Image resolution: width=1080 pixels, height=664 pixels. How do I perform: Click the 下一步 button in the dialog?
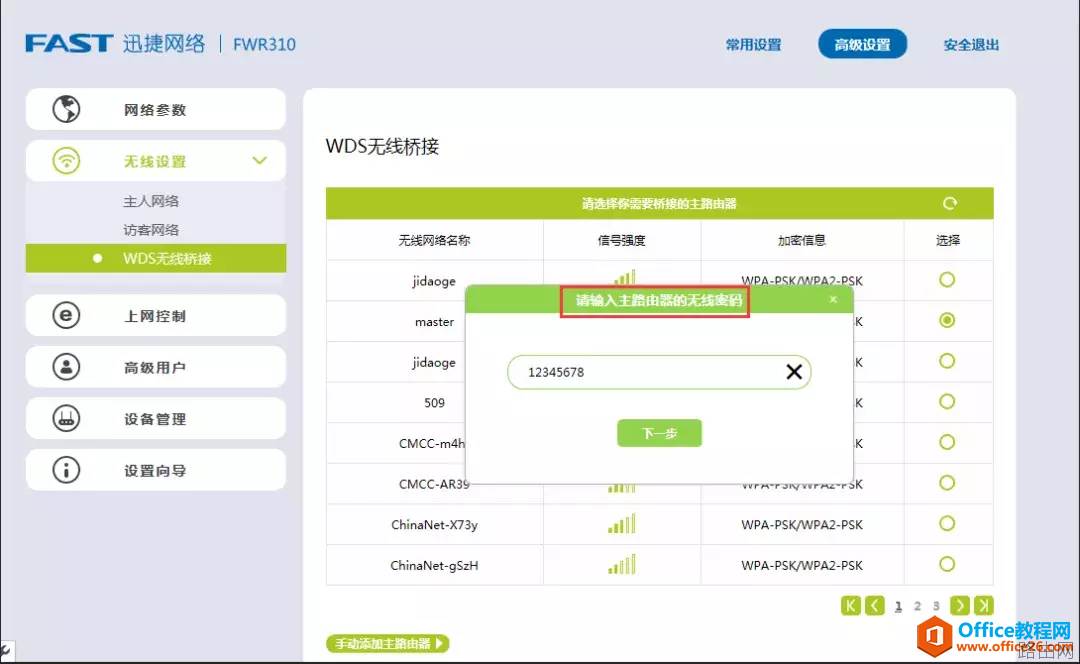[659, 433]
